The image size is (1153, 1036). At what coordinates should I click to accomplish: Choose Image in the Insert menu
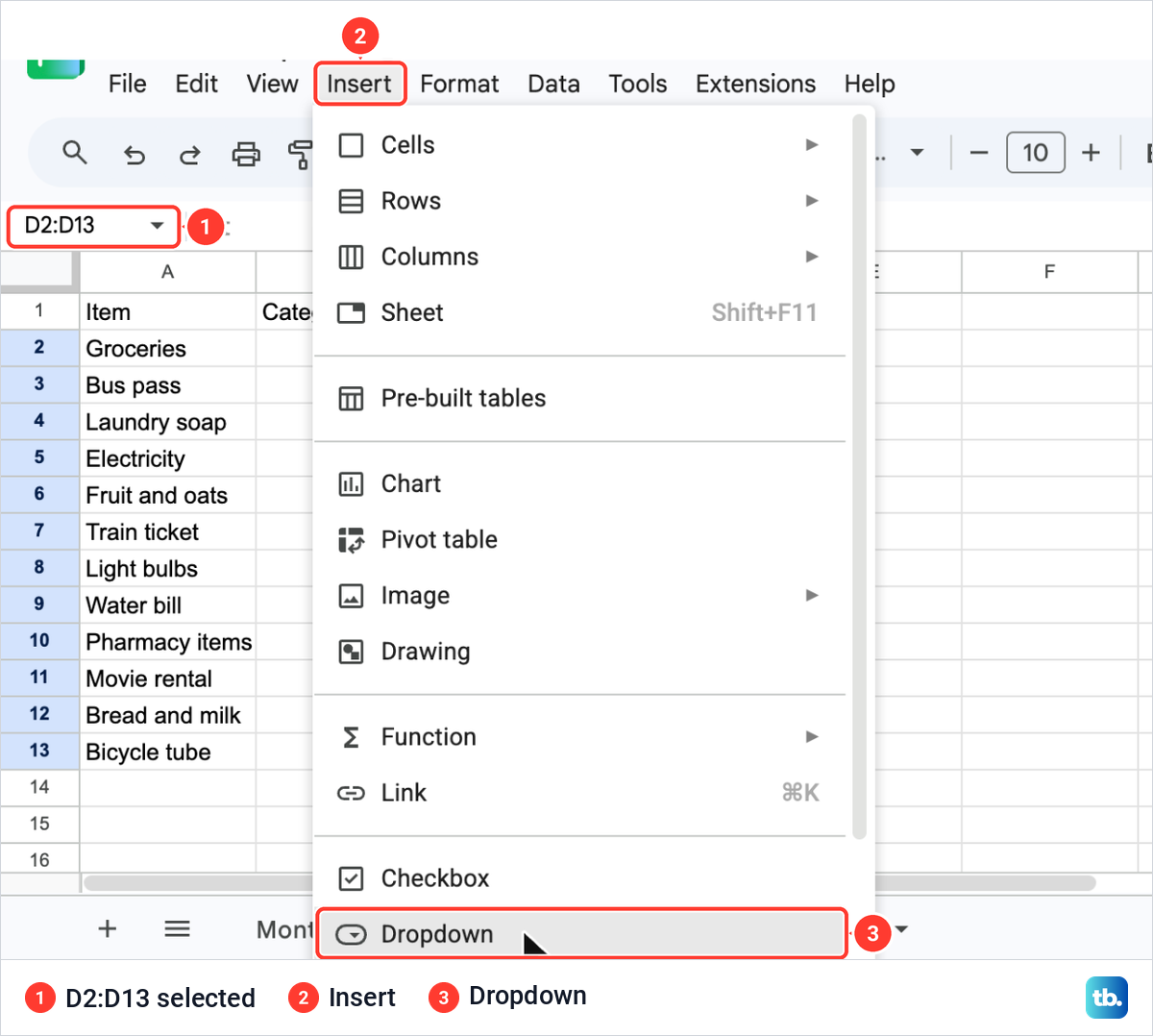[580, 595]
